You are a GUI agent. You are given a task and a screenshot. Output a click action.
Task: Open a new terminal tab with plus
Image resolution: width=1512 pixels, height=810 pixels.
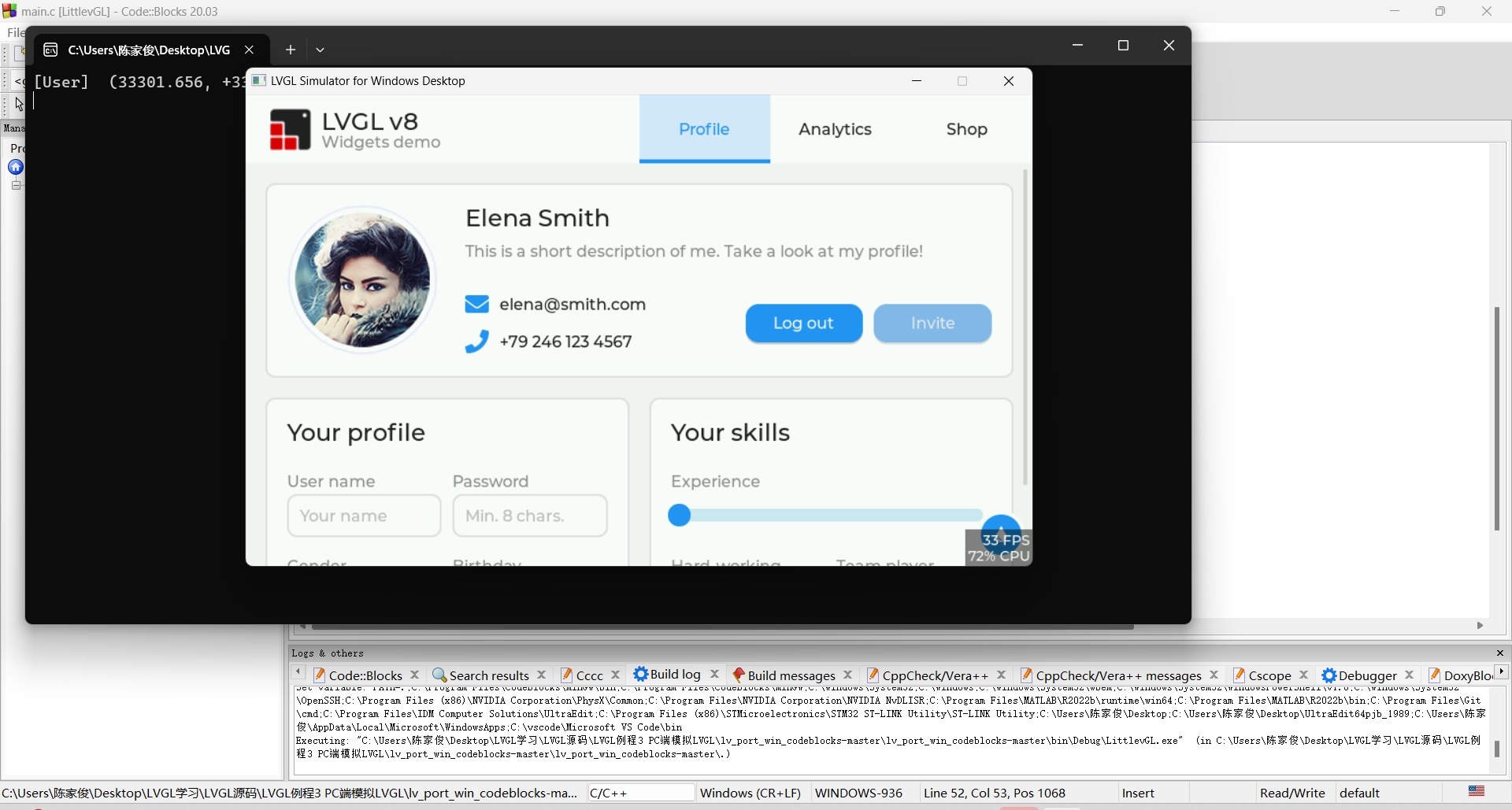click(x=291, y=50)
